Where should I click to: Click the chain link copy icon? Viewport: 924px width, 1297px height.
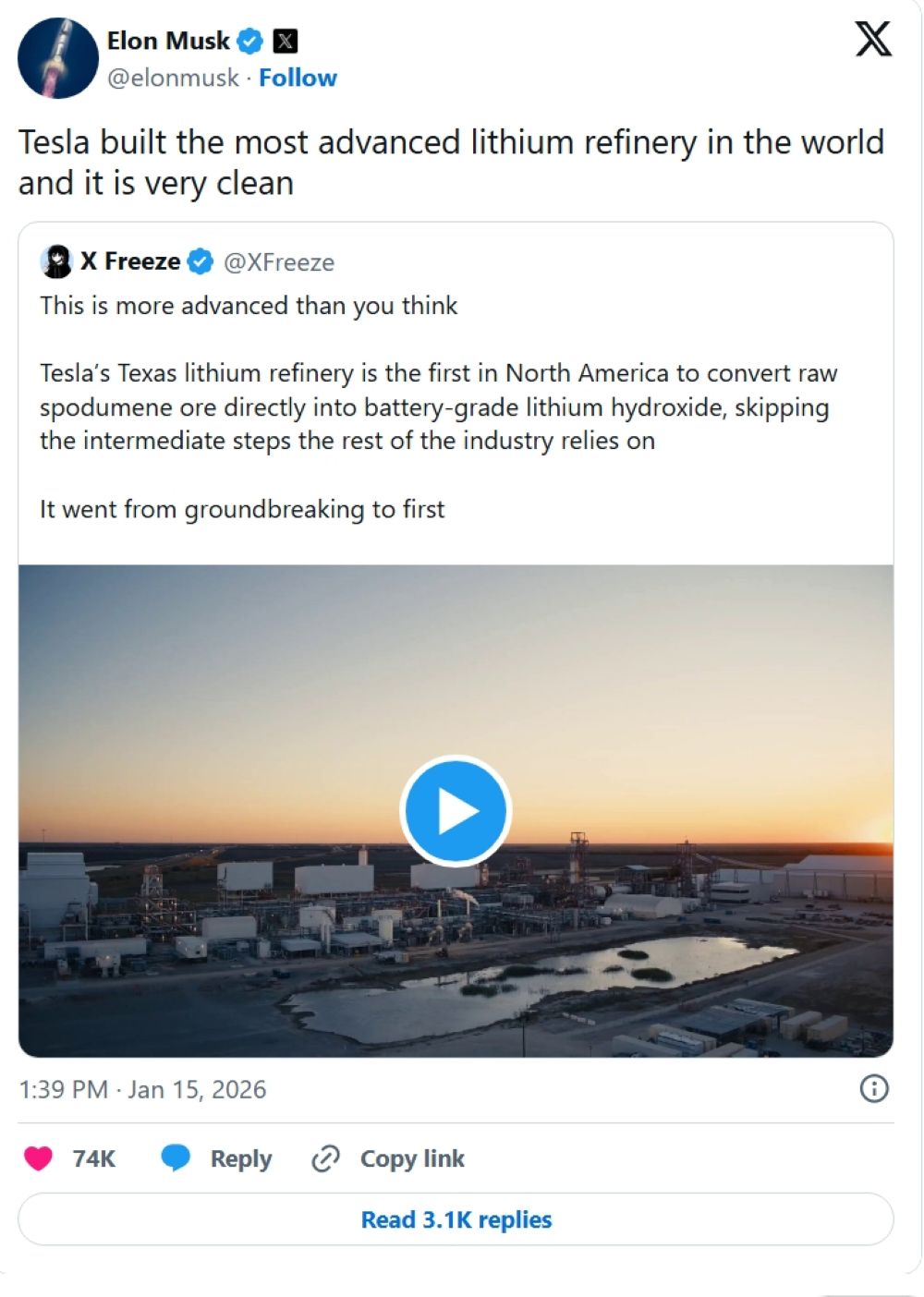(x=325, y=1158)
